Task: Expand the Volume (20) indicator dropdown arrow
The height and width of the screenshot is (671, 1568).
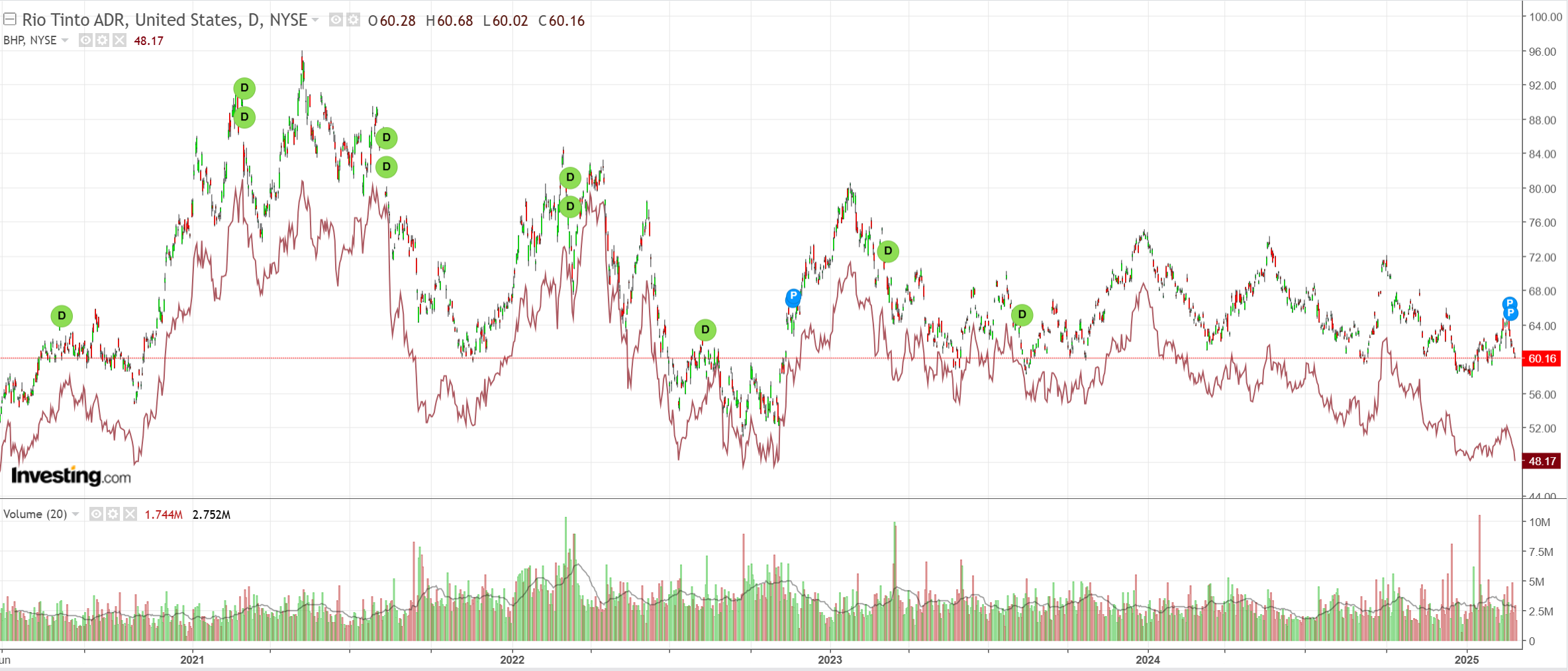Action: tap(75, 514)
